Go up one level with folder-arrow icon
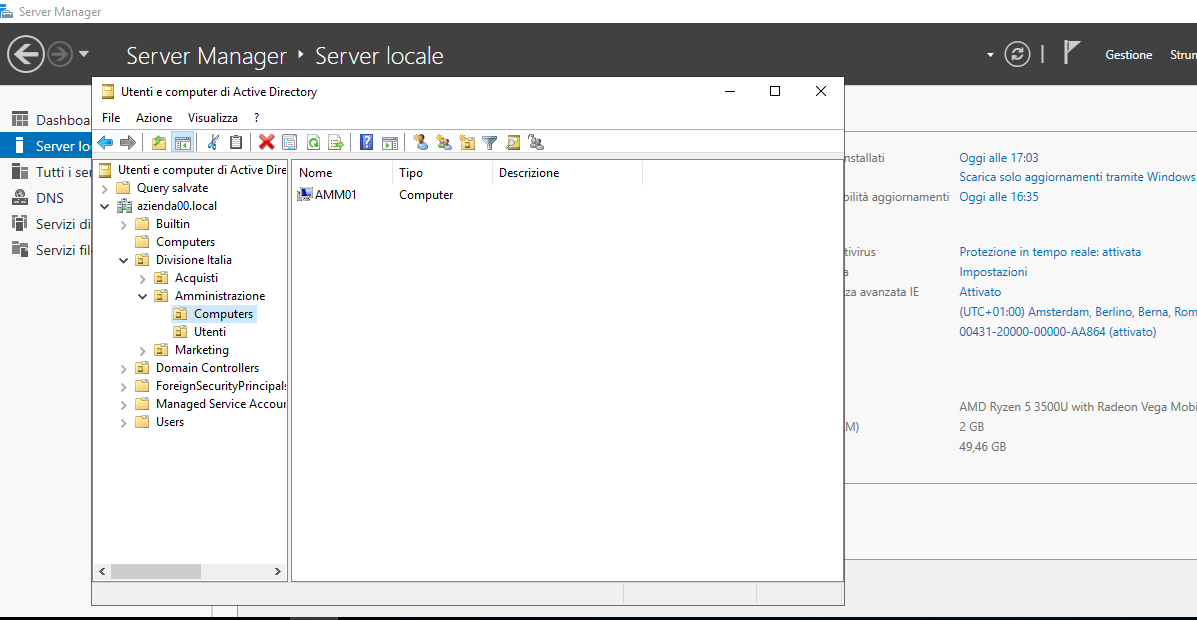 159,142
